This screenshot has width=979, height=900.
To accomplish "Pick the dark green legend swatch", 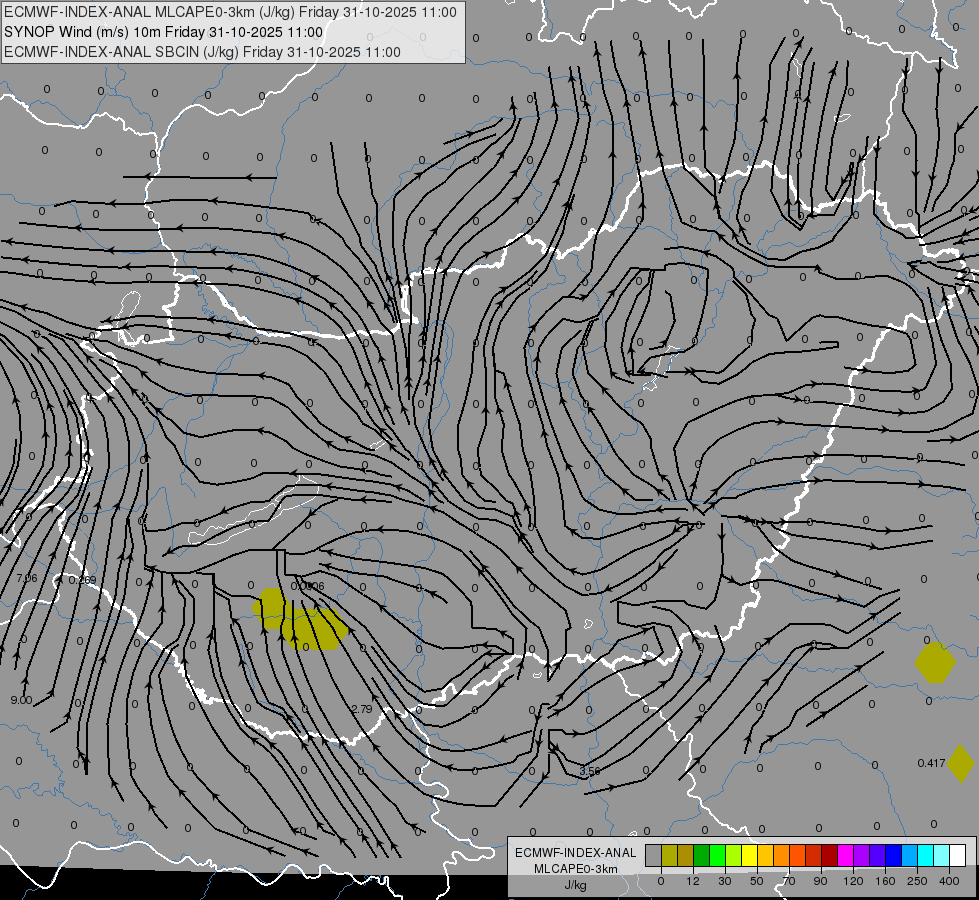I will click(702, 856).
